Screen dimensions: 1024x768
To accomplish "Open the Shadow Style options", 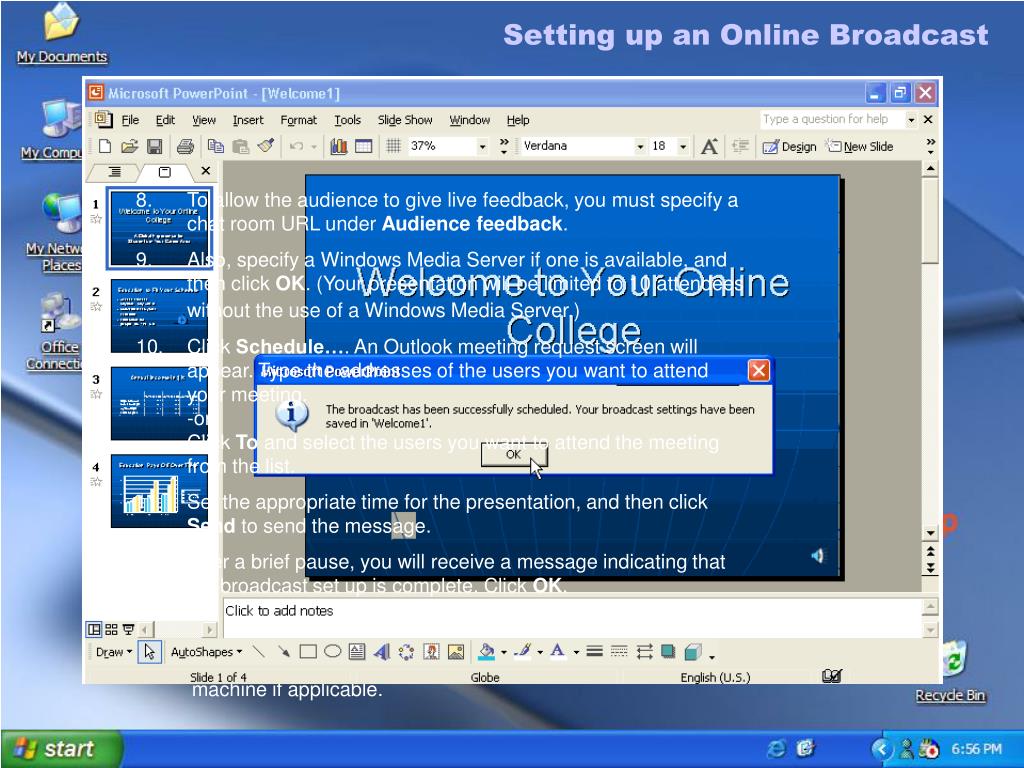I will coord(667,651).
